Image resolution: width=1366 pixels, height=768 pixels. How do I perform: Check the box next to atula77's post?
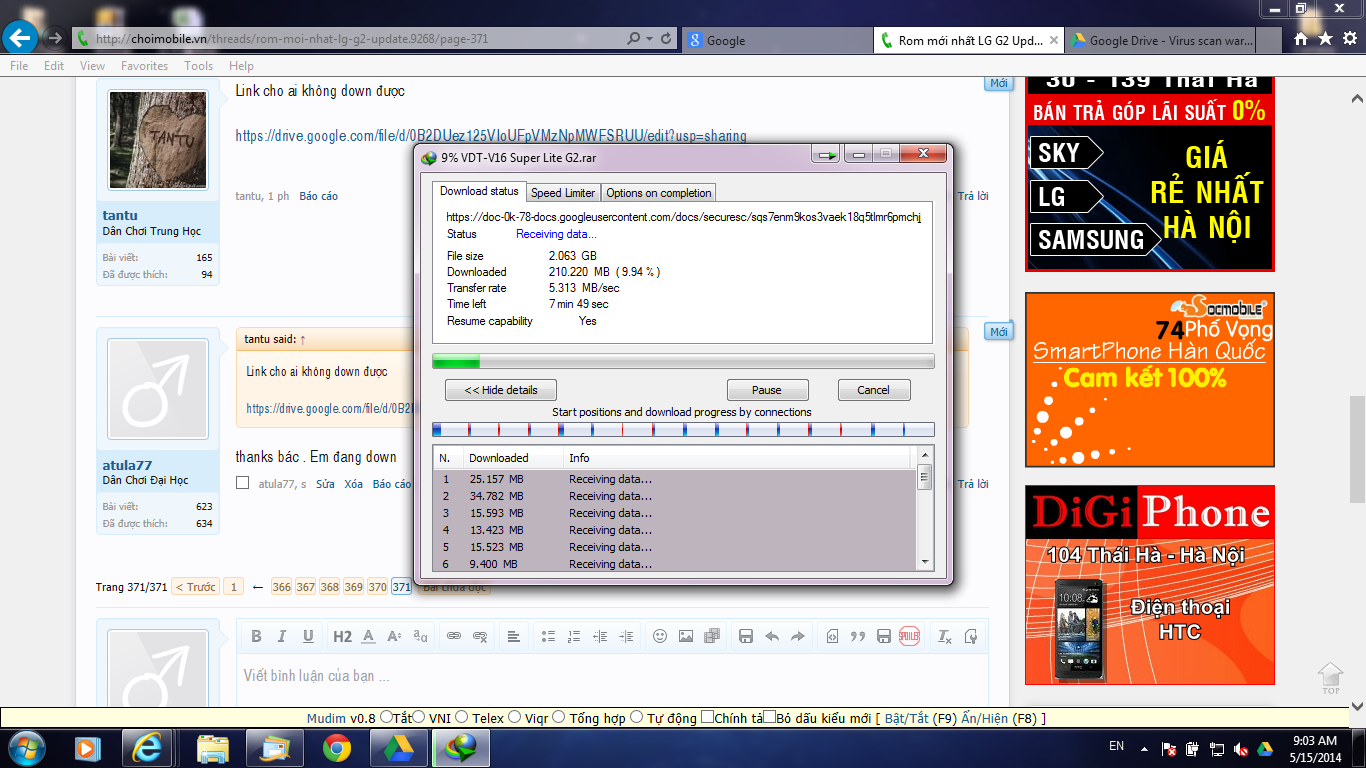[x=242, y=484]
